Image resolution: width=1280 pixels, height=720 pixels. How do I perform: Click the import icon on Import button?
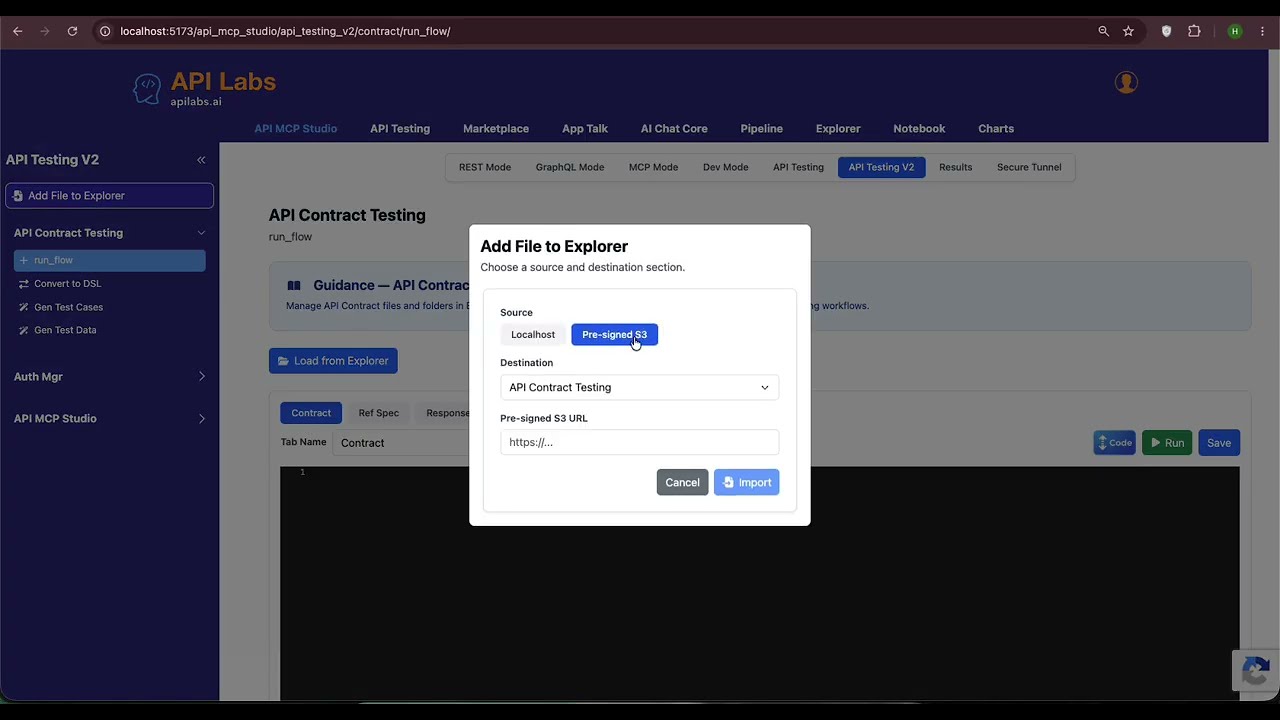[x=728, y=483]
